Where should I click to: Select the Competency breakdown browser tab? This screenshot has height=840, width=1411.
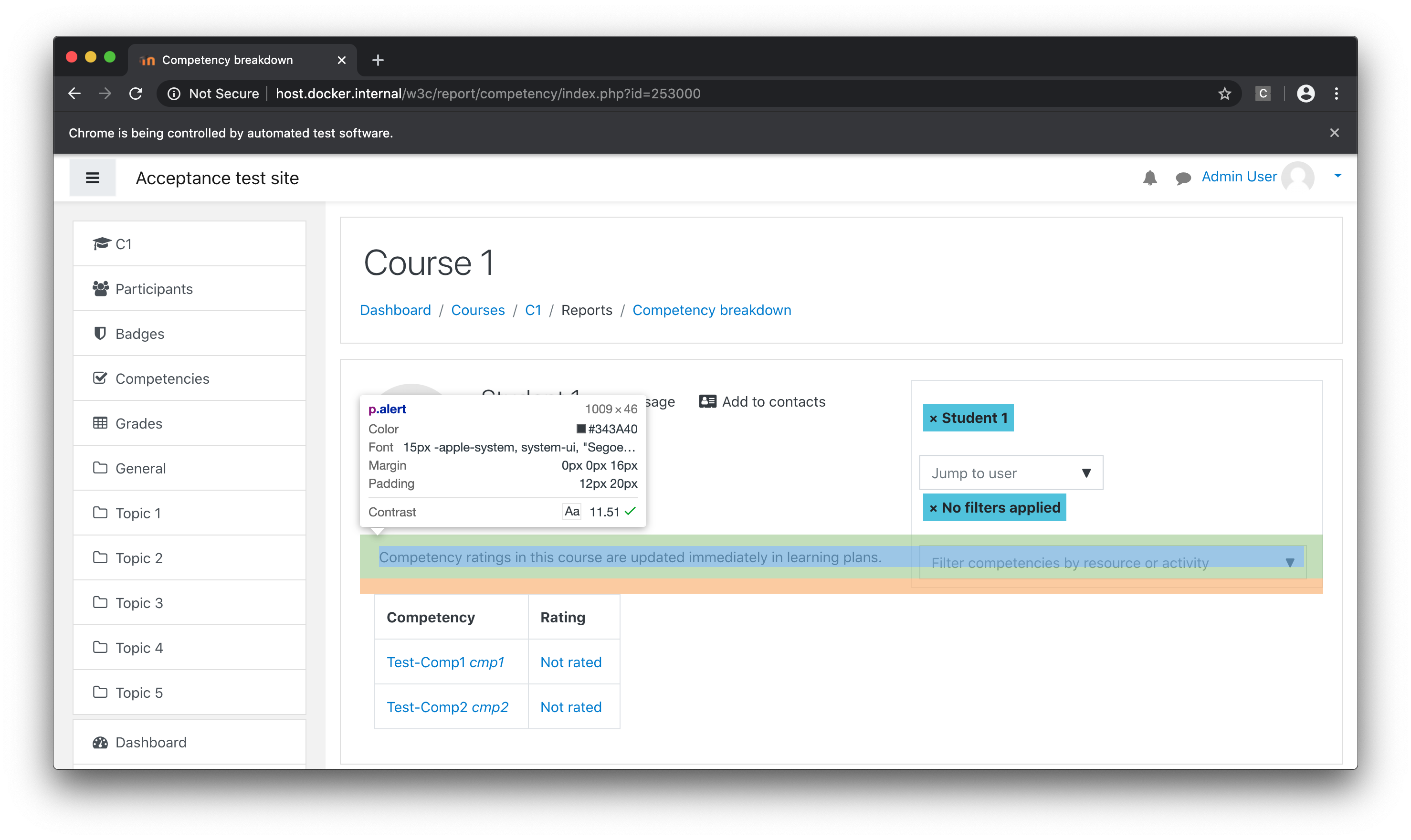242,60
